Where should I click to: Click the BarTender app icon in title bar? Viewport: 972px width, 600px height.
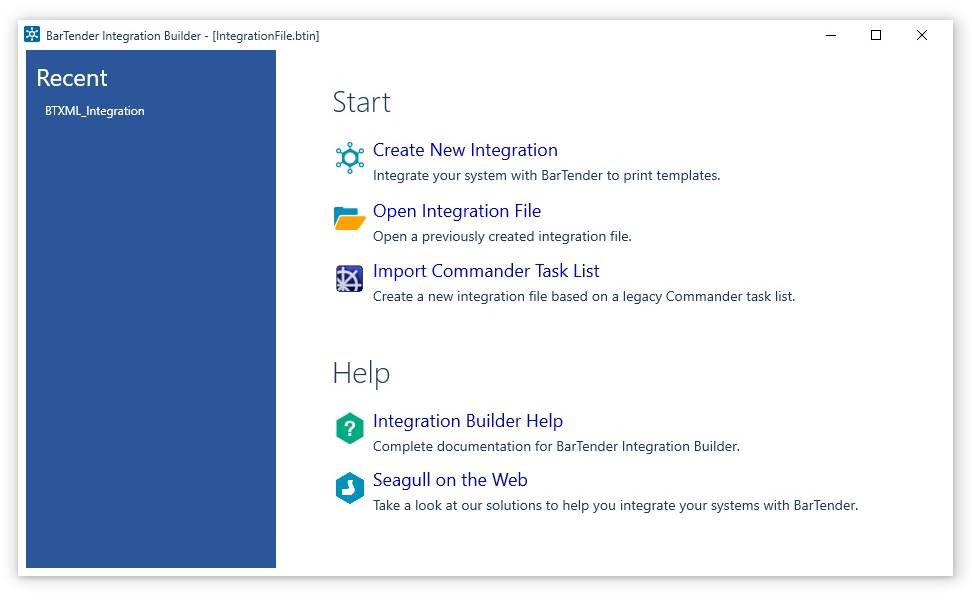pyautogui.click(x=32, y=34)
